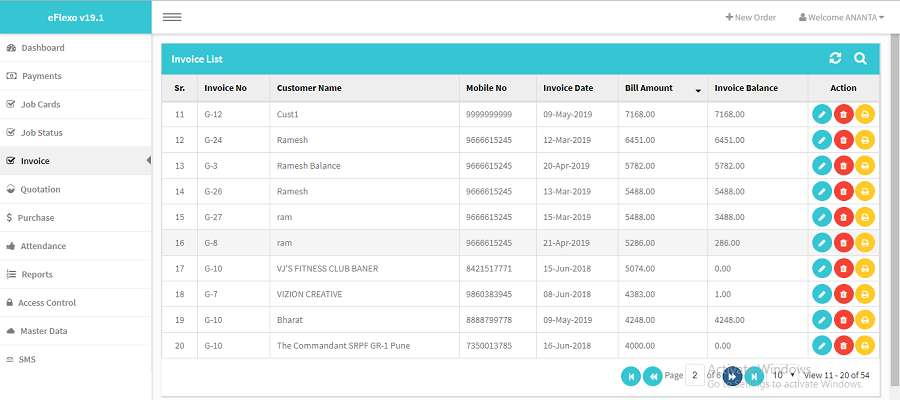The height and width of the screenshot is (400, 900).
Task: Edit the VIZION CREATIVE invoice
Action: point(821,294)
